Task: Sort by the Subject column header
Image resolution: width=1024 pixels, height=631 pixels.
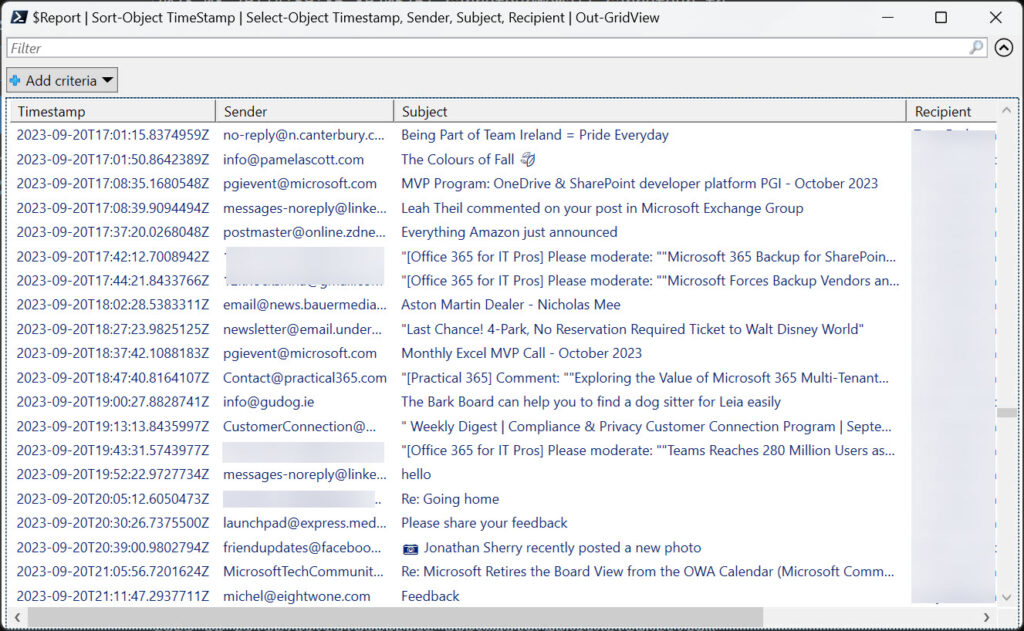Action: point(650,112)
